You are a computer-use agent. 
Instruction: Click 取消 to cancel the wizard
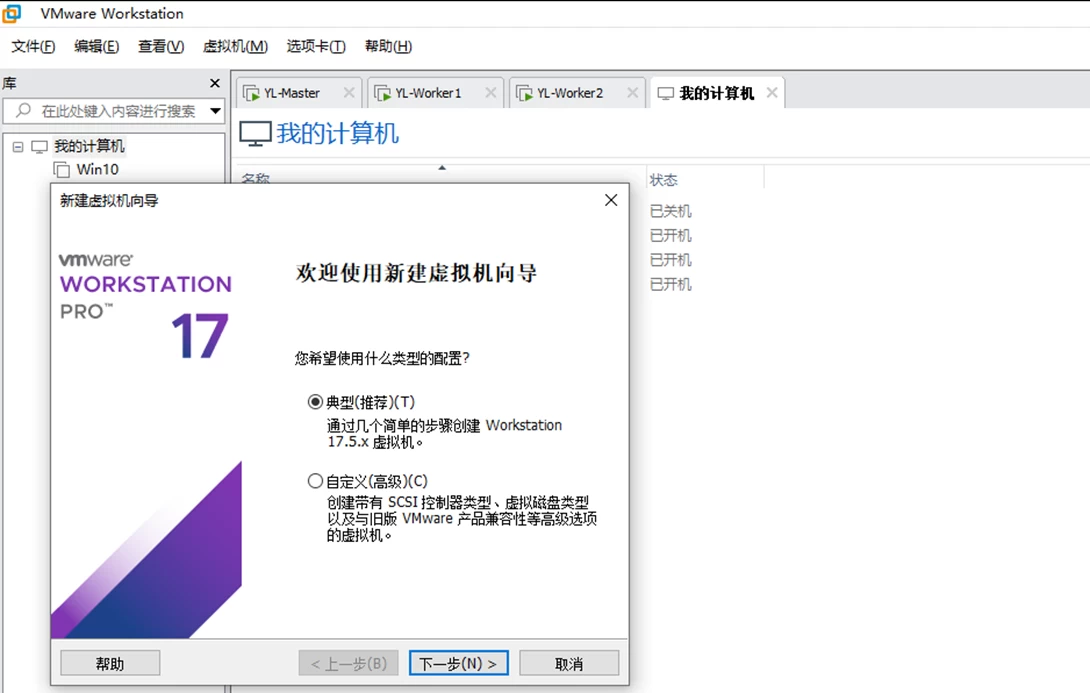pos(569,663)
